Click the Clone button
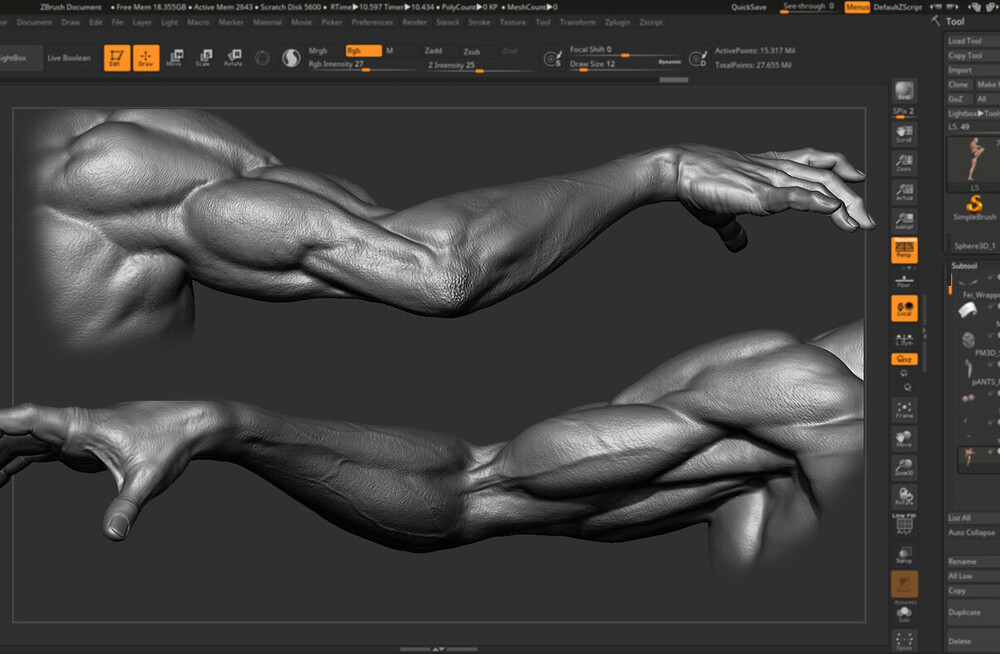This screenshot has width=1000, height=654. pyautogui.click(x=958, y=84)
